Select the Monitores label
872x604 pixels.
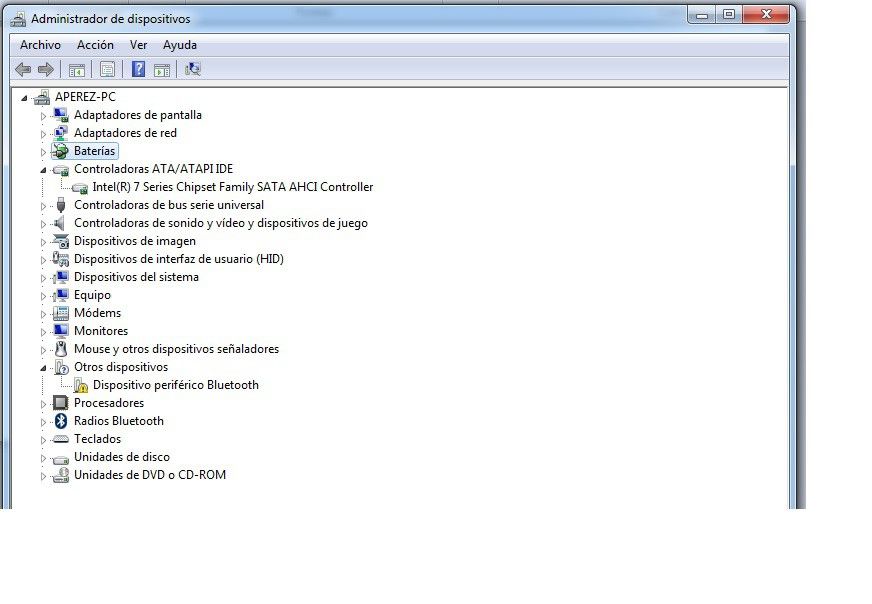(x=101, y=331)
